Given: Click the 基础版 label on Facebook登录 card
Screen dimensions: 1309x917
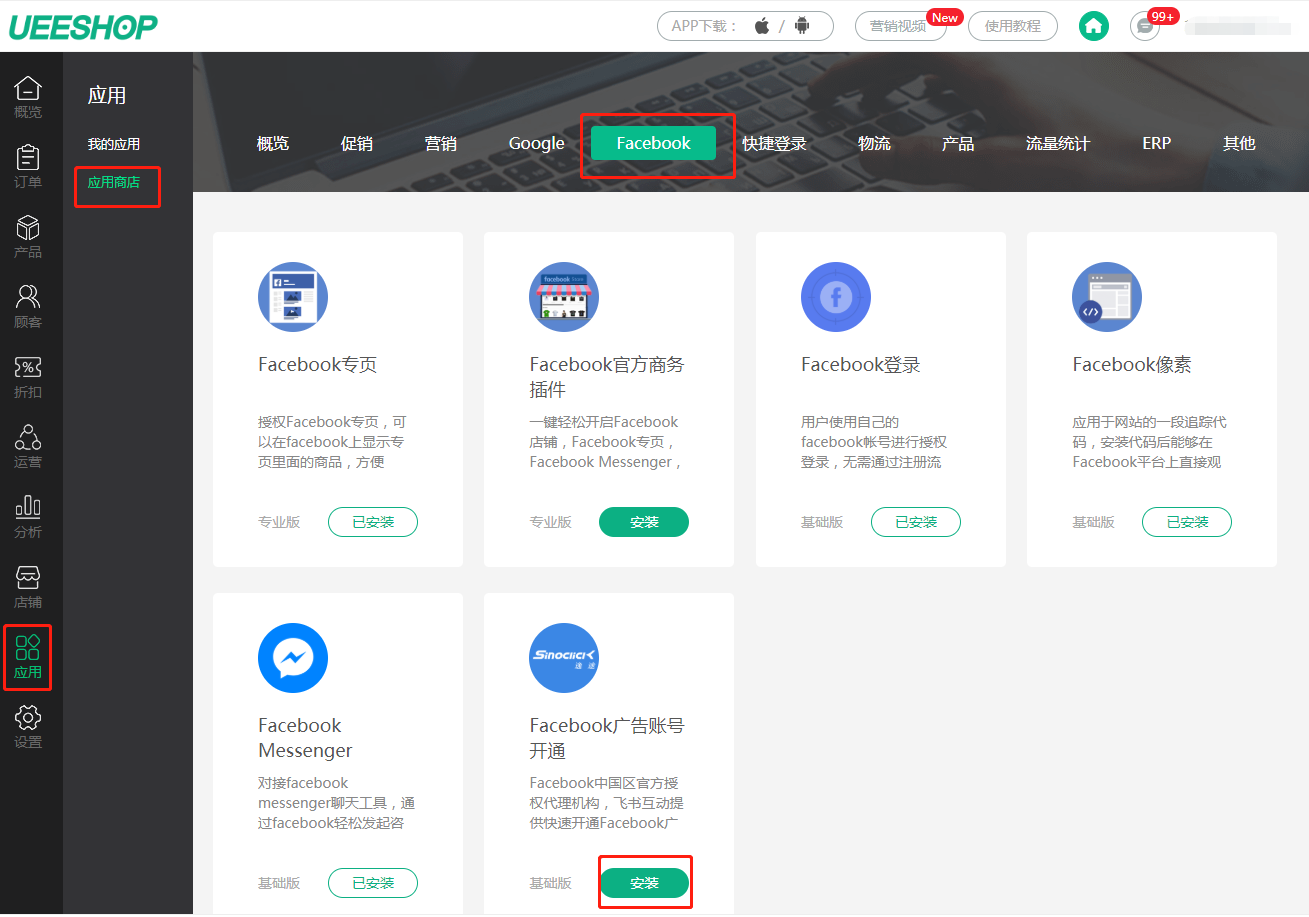Looking at the screenshot, I should 822,522.
